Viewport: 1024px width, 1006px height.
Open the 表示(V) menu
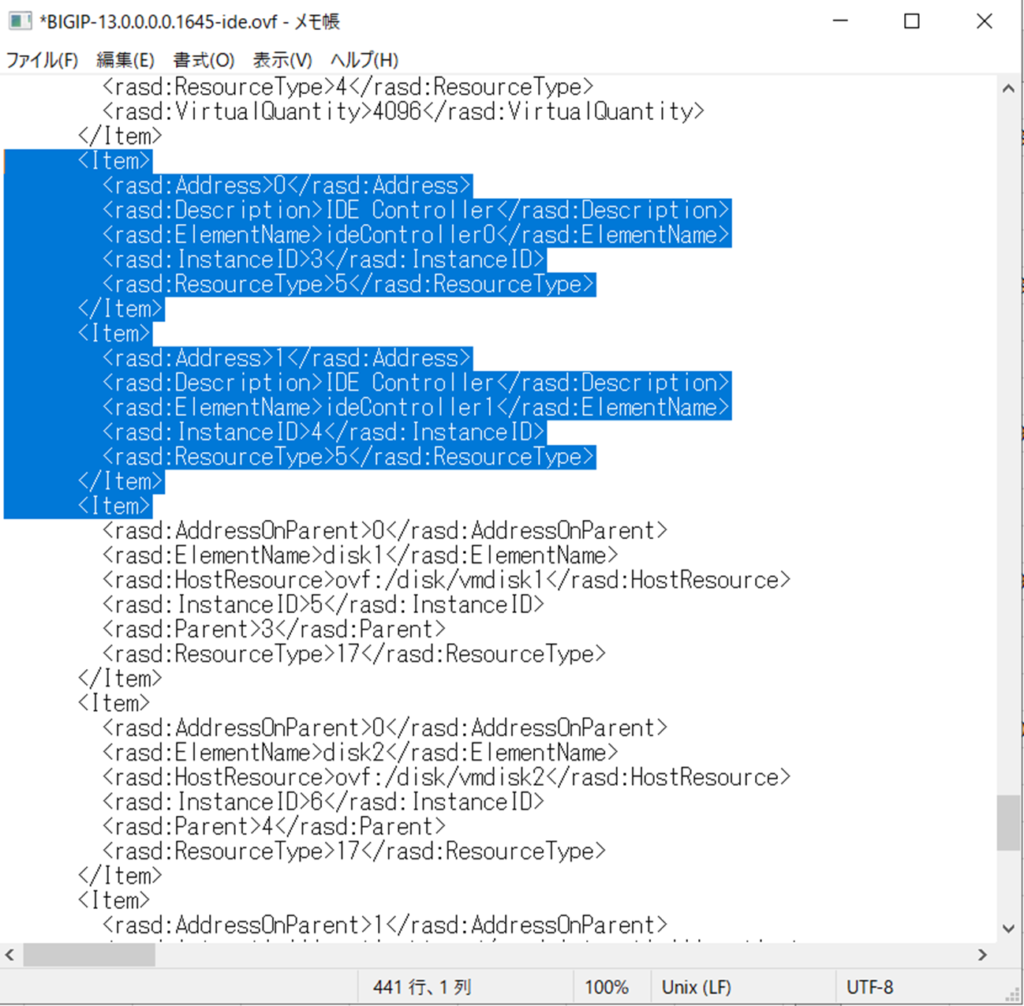(282, 60)
